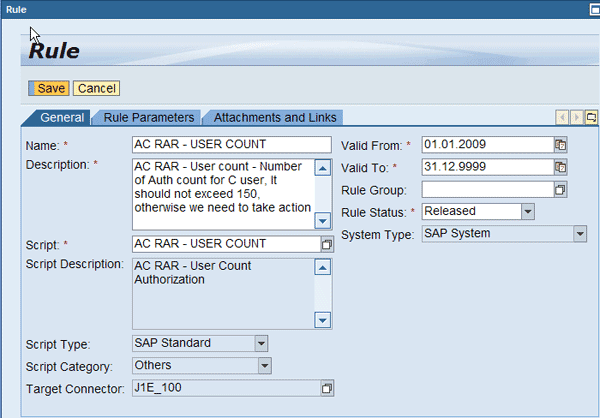Click the Save button

(x=50, y=88)
